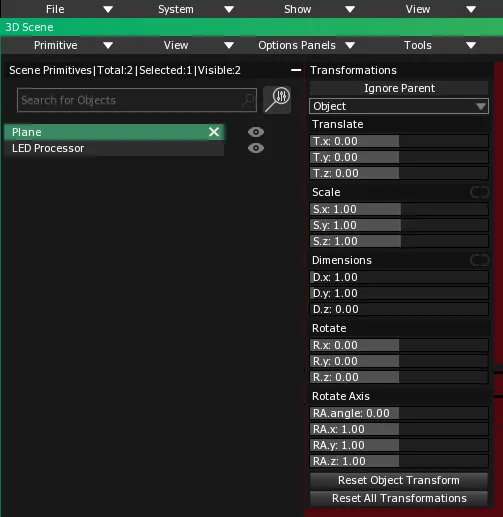Expand the Options Panels arrow
Image resolution: width=503 pixels, height=517 pixels.
coord(350,45)
